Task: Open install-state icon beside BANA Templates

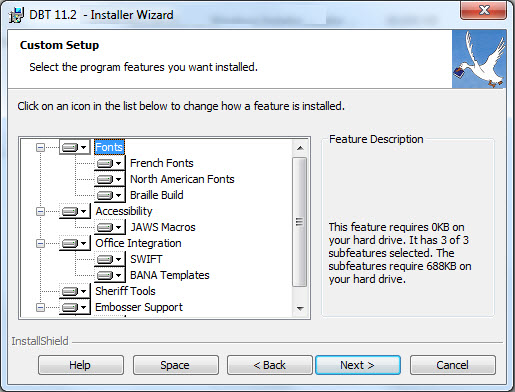Action: (x=110, y=275)
